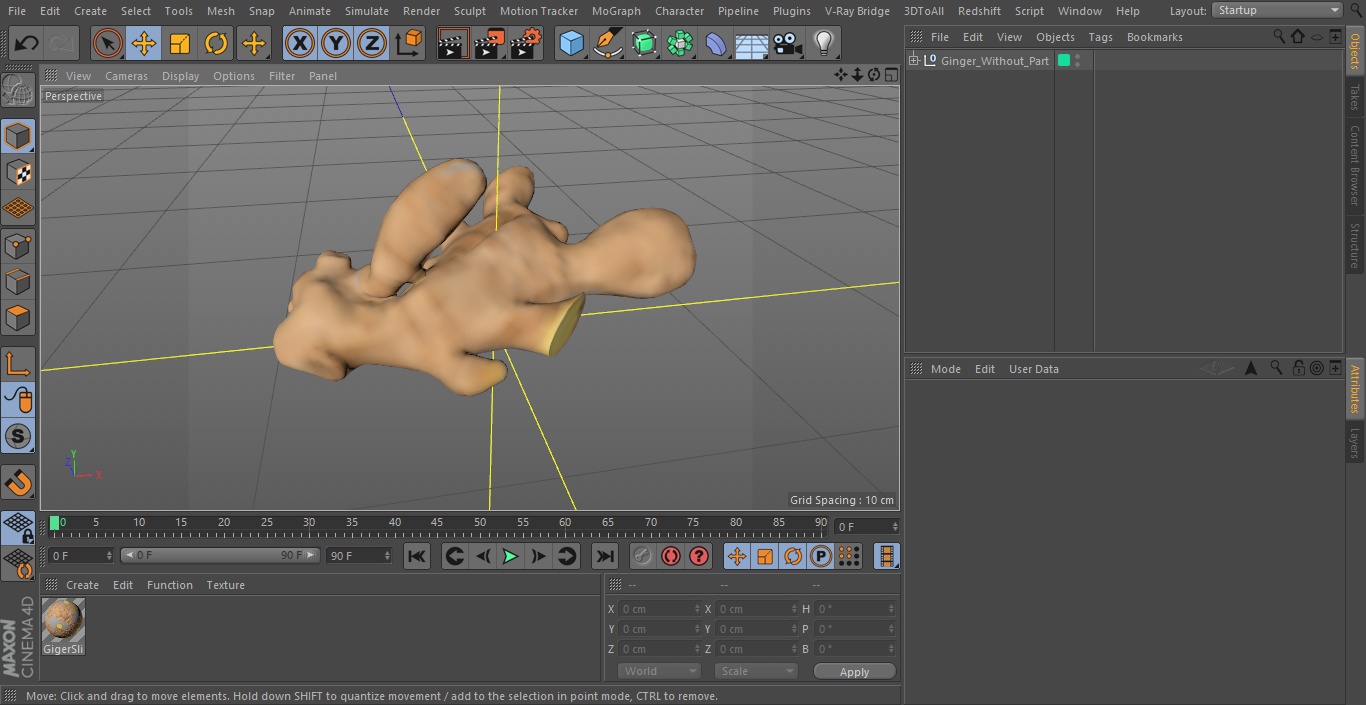Viewport: 1366px width, 705px height.
Task: Switch coordinate system icon
Action: click(x=409, y=43)
